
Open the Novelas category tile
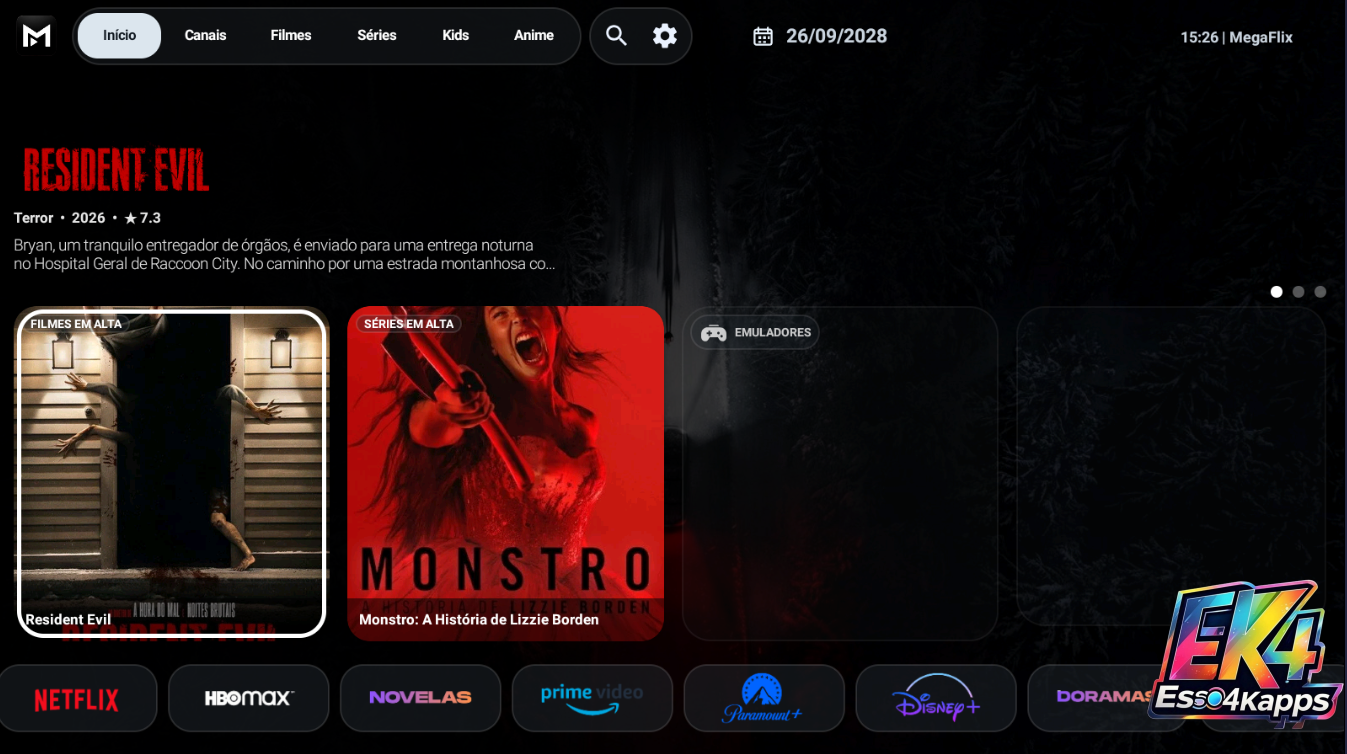pyautogui.click(x=420, y=698)
